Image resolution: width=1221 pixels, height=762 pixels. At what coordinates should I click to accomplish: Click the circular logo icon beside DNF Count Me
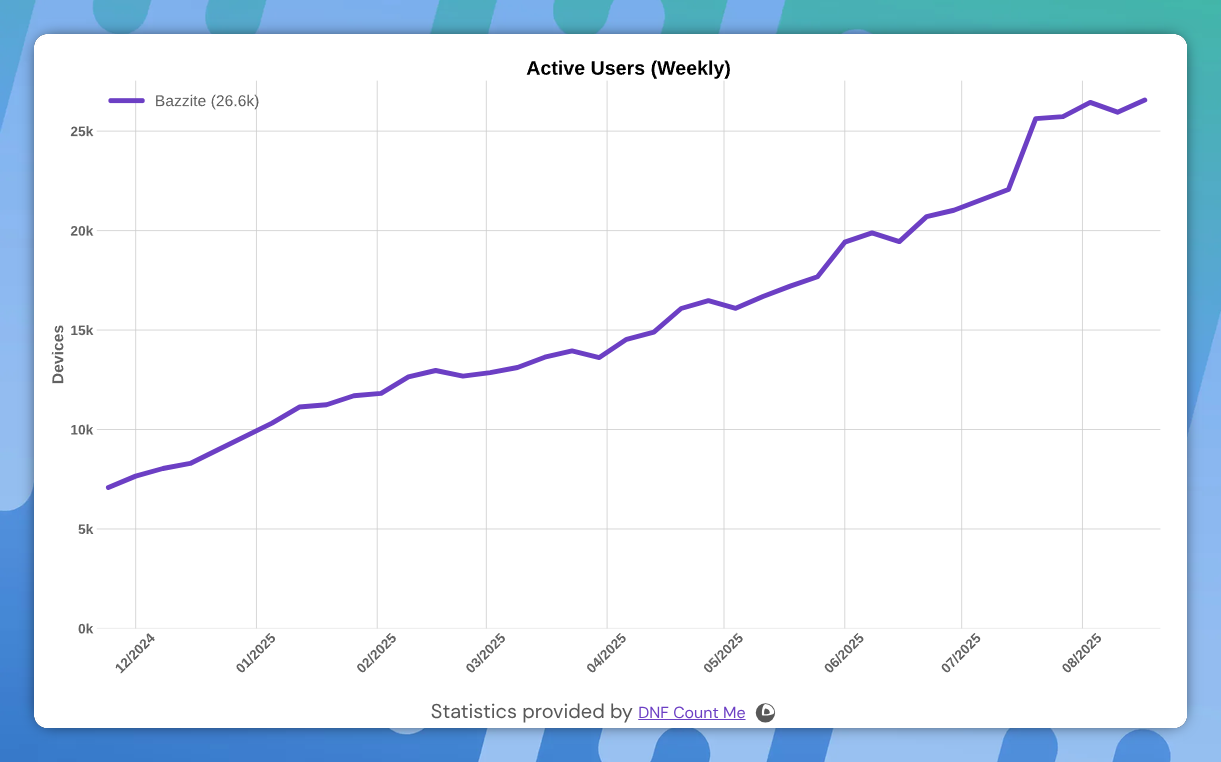[765, 713]
